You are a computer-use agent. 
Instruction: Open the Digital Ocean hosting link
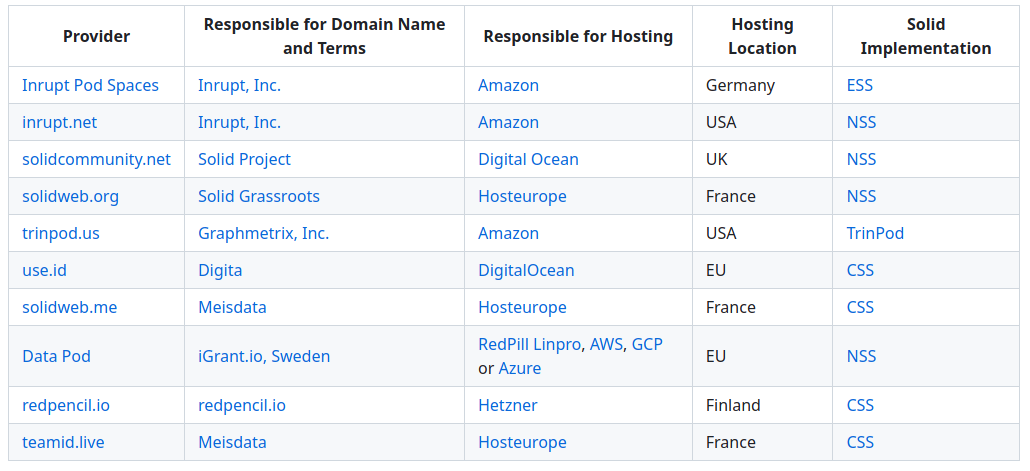(528, 159)
